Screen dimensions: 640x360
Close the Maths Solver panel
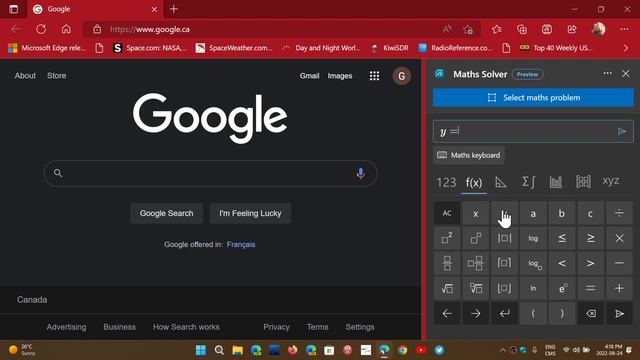[x=626, y=73]
